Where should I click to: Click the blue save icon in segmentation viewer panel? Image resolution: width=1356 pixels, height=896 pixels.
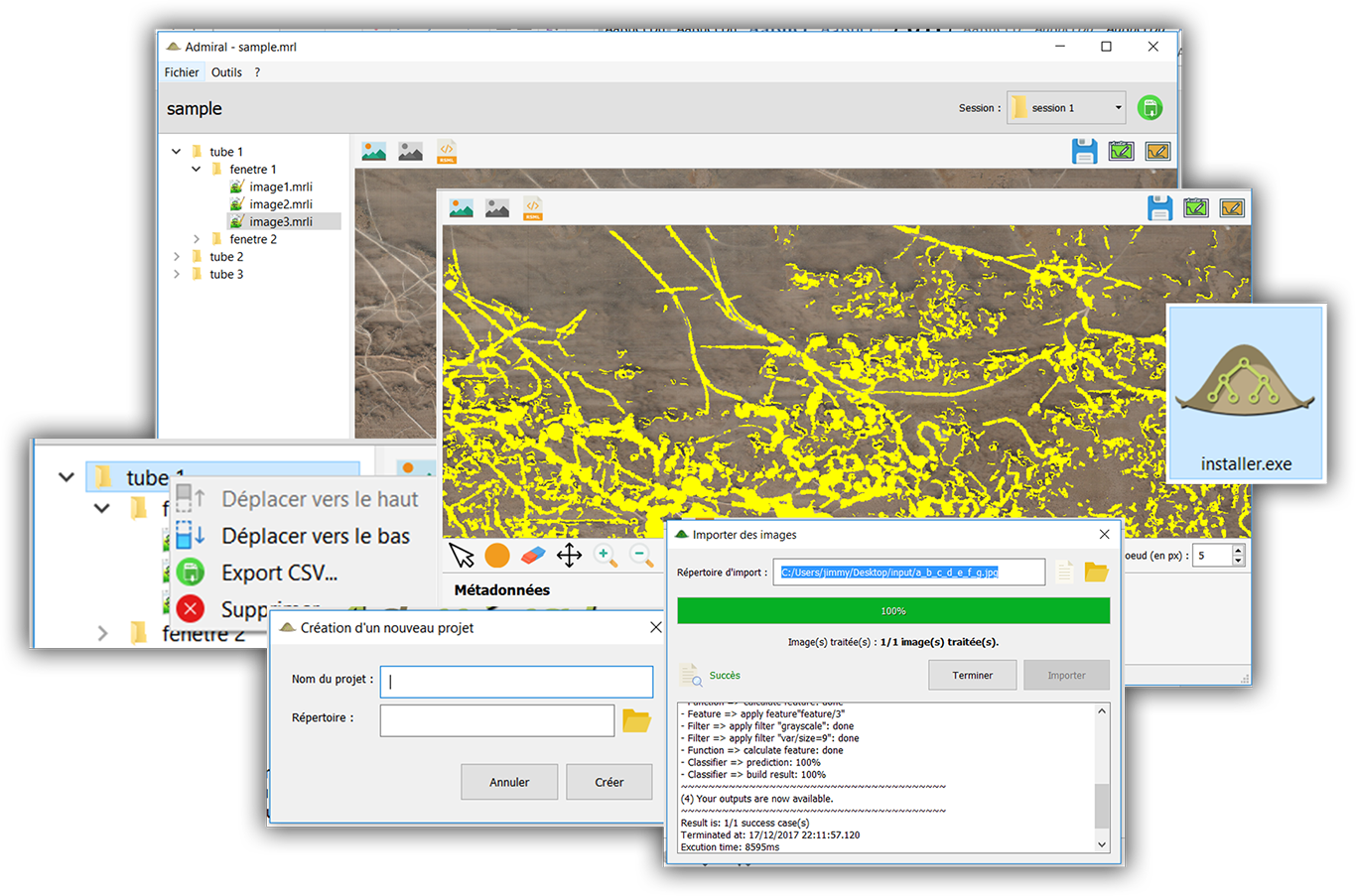tap(1159, 207)
